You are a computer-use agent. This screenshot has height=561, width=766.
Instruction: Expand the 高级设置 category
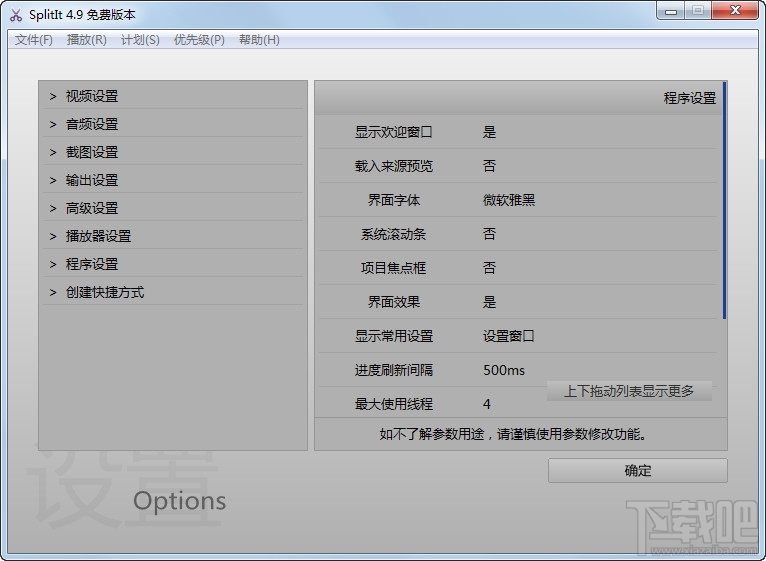pyautogui.click(x=173, y=208)
